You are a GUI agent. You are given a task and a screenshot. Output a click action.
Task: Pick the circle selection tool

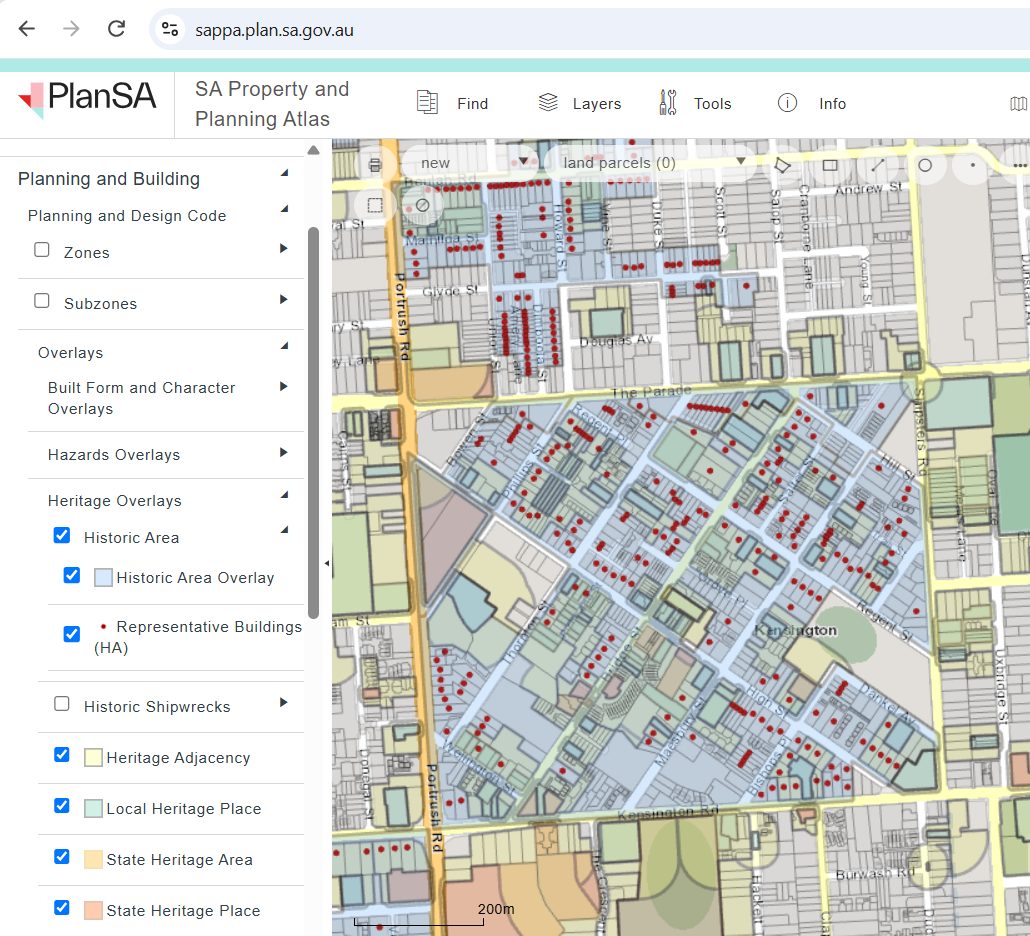click(x=925, y=165)
